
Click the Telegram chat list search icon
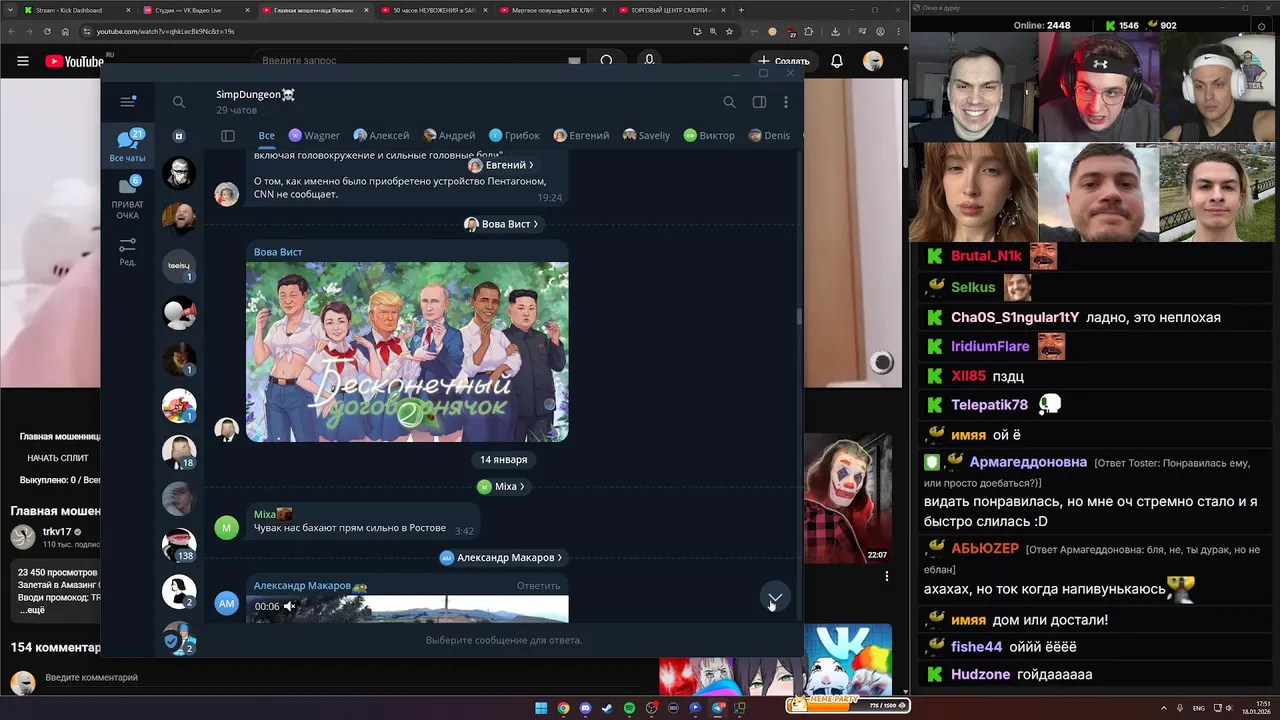click(179, 102)
